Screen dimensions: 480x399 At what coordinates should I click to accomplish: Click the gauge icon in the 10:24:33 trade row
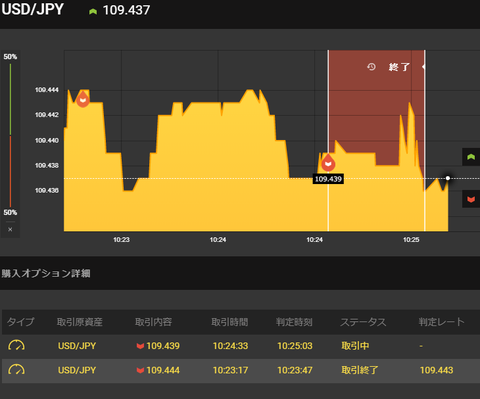coord(16,346)
